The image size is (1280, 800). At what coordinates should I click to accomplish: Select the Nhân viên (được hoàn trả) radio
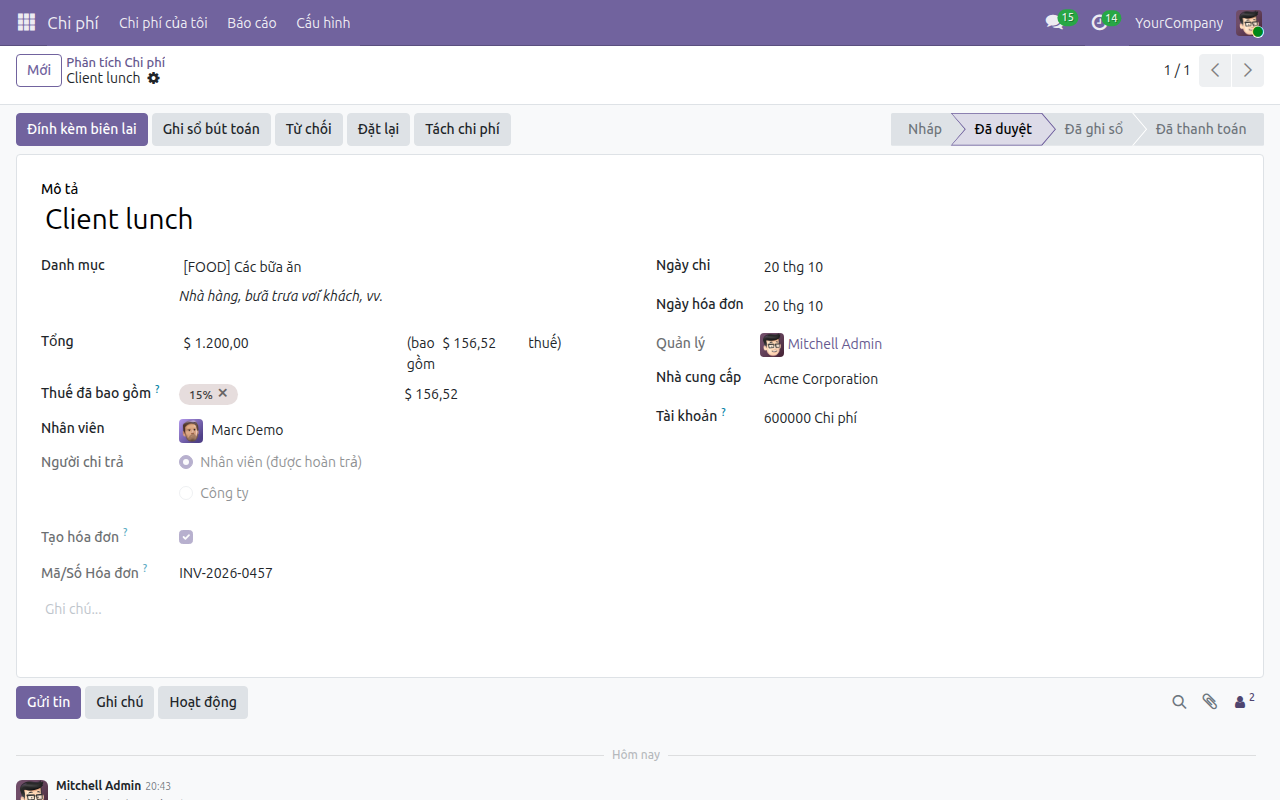pyautogui.click(x=186, y=462)
